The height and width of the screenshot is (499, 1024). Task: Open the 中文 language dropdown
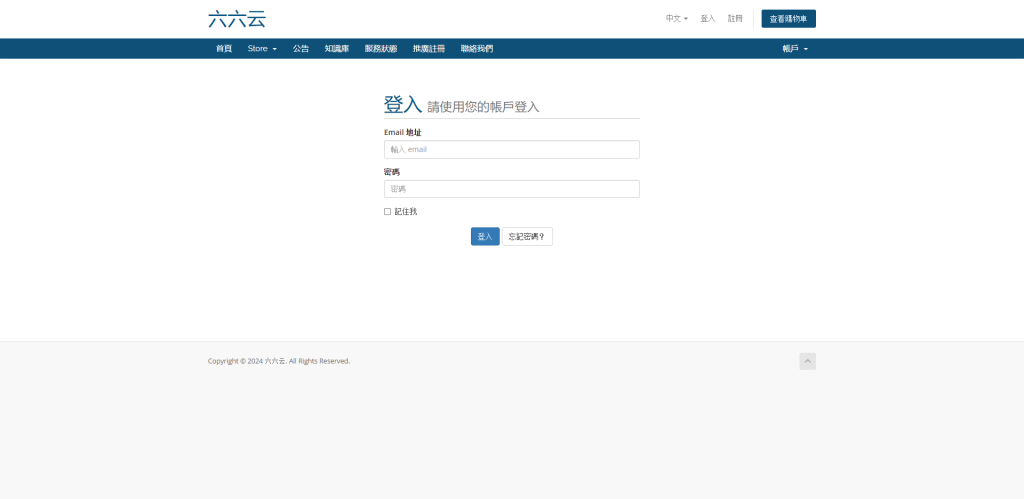point(677,18)
